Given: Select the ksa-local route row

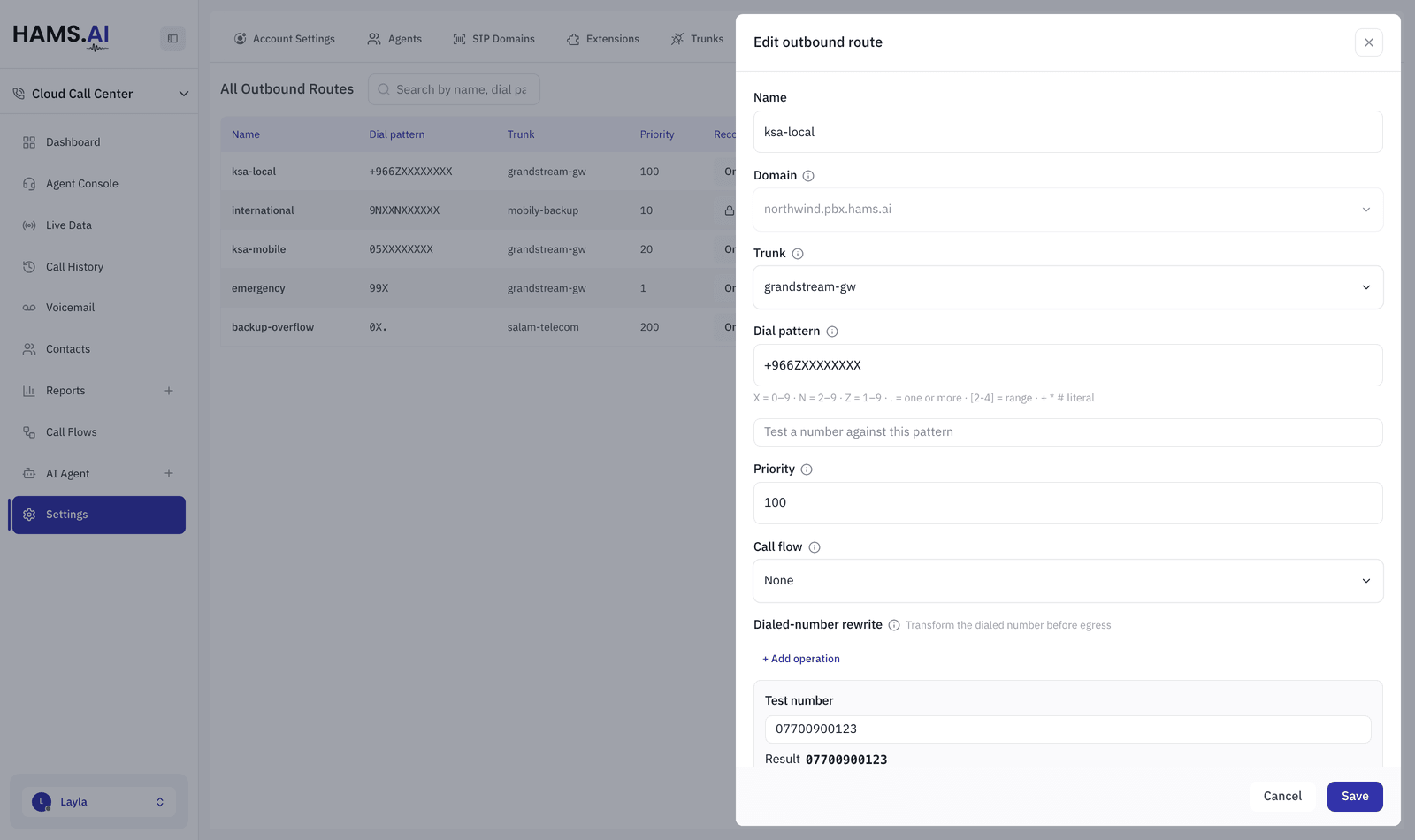Looking at the screenshot, I should pyautogui.click(x=478, y=172).
